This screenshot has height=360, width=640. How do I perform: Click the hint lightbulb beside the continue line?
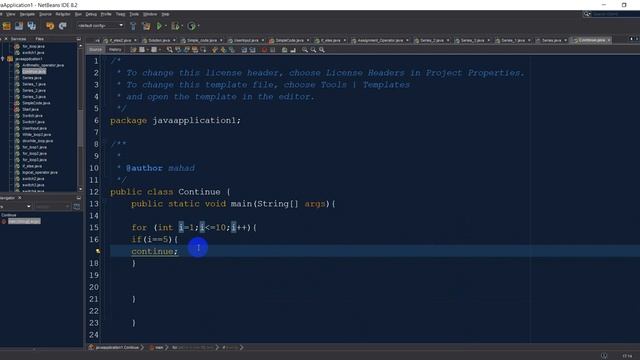coord(98,251)
